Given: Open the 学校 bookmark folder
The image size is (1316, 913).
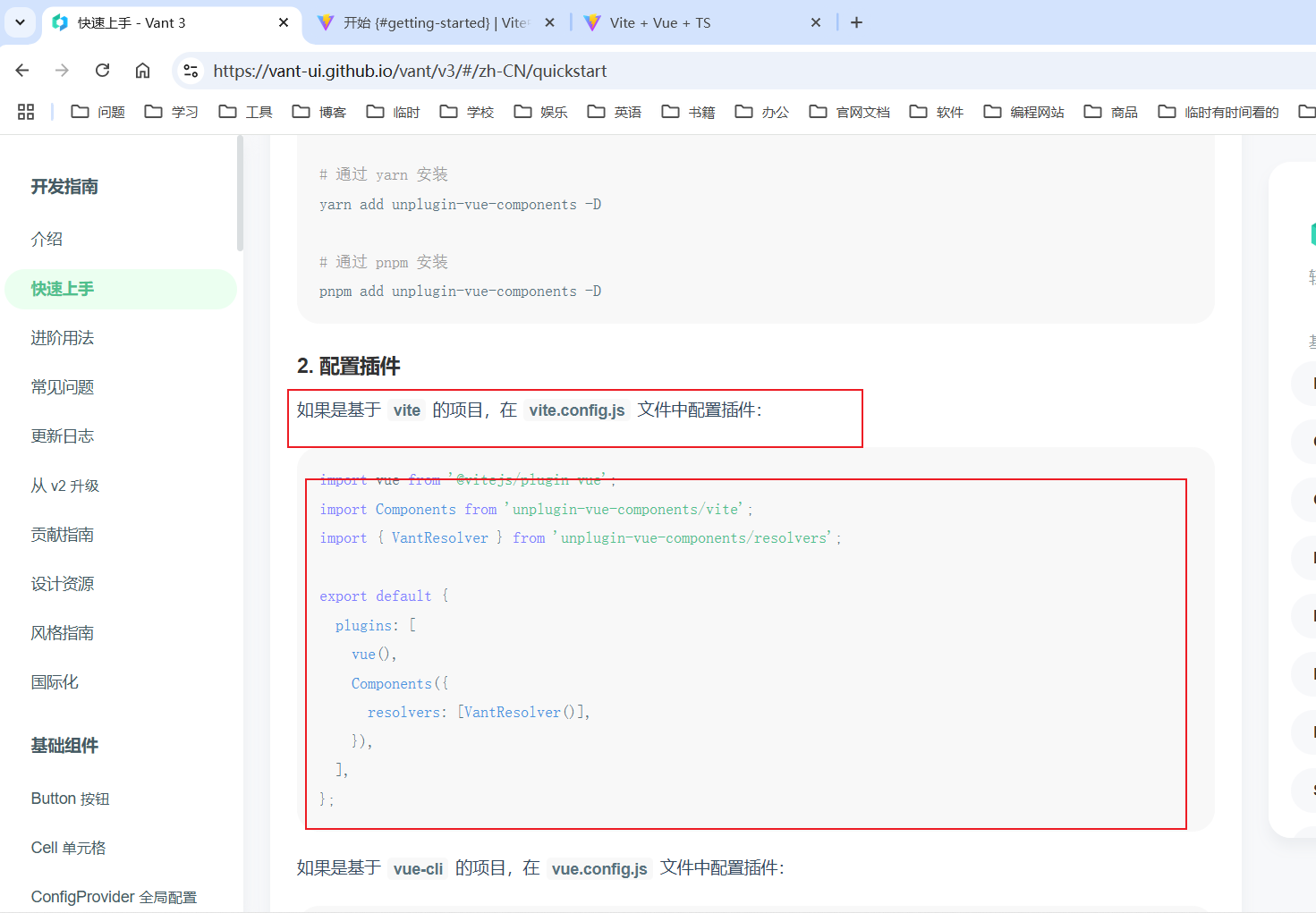Looking at the screenshot, I should 466,112.
